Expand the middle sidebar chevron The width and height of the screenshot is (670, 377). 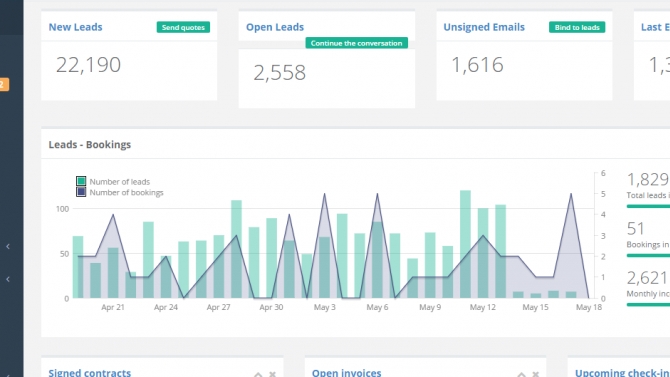pyautogui.click(x=8, y=279)
